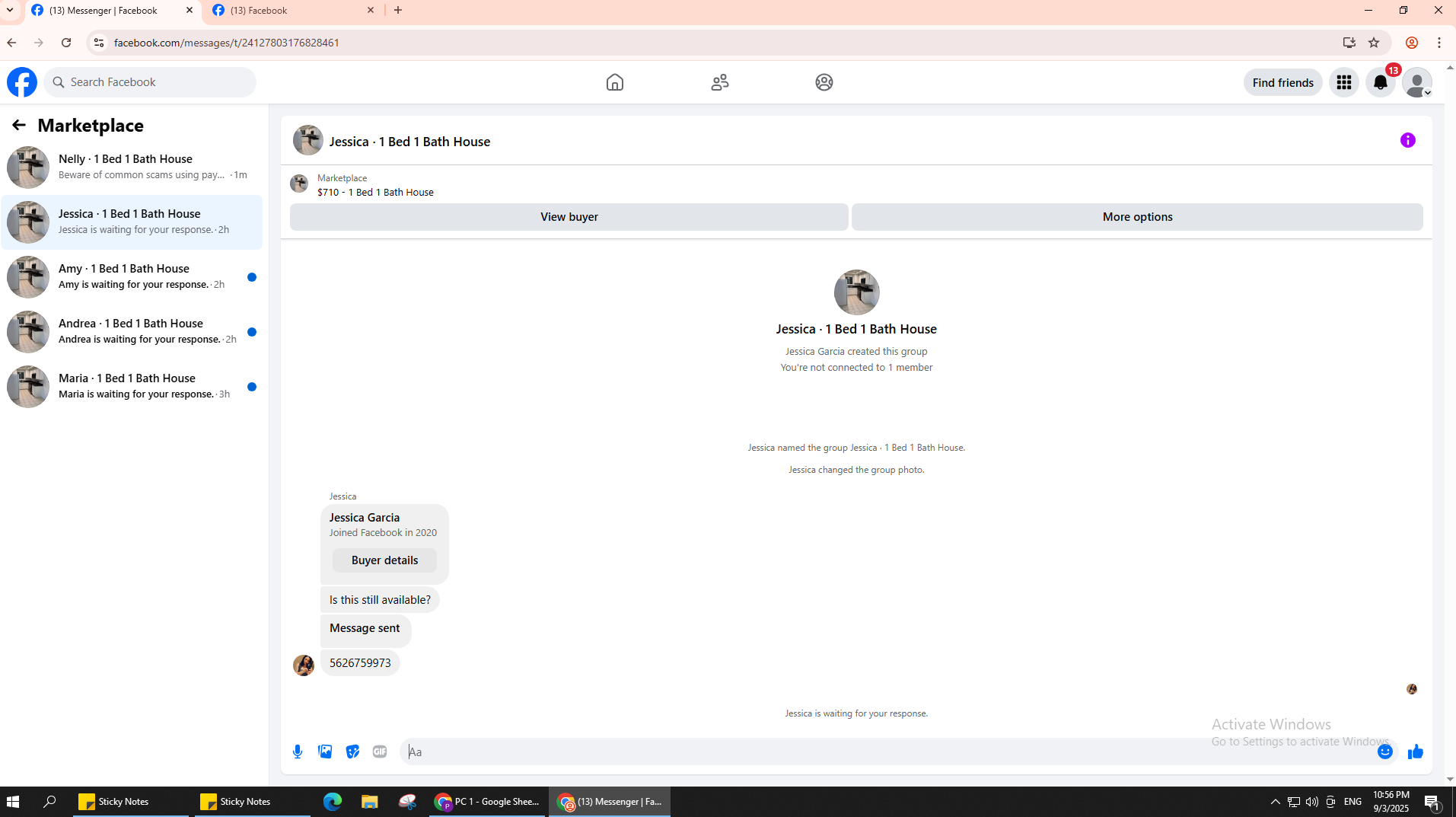Click View buyer button
The image size is (1456, 817).
click(x=569, y=217)
